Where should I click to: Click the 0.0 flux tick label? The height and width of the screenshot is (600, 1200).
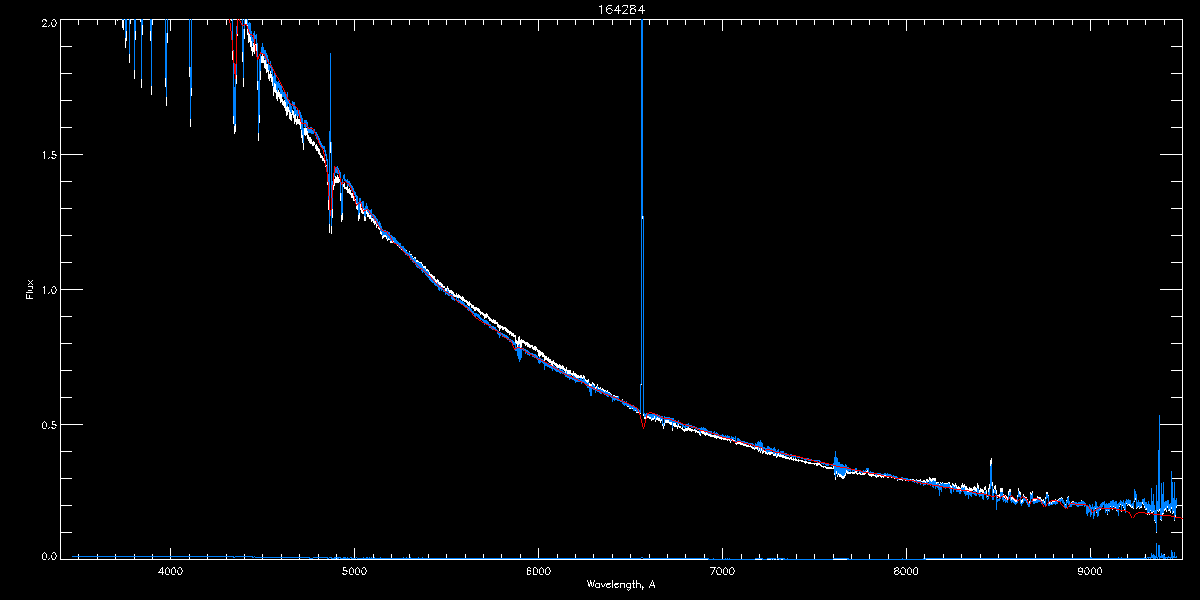48,555
